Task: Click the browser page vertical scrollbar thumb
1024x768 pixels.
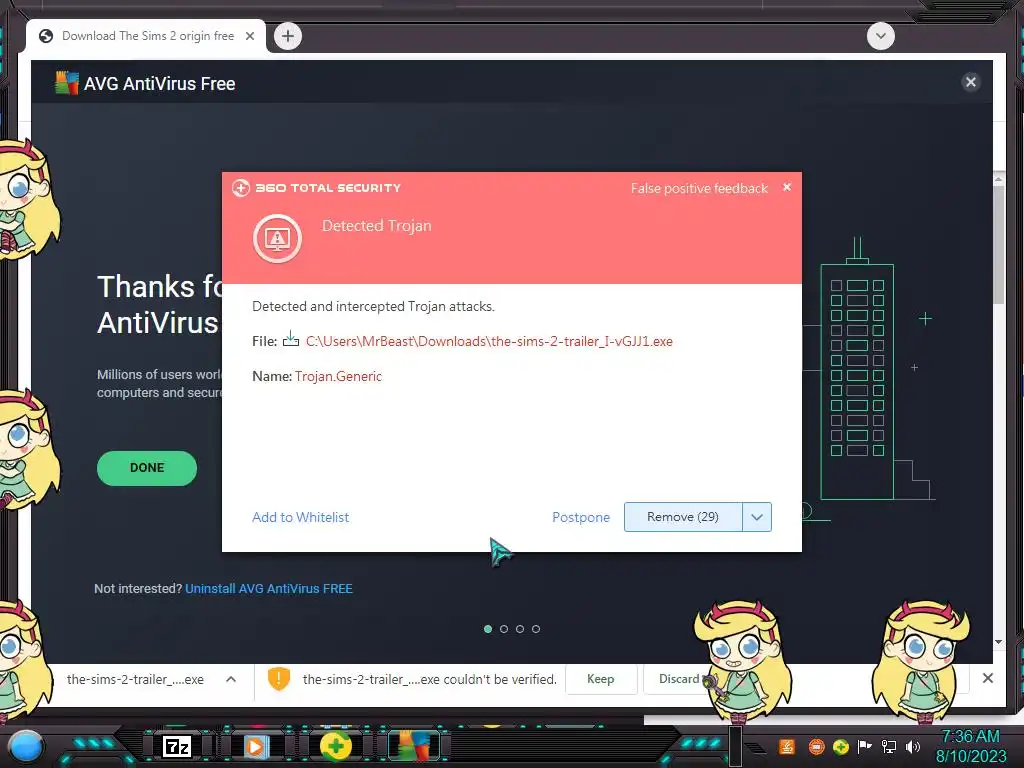Action: click(x=999, y=245)
